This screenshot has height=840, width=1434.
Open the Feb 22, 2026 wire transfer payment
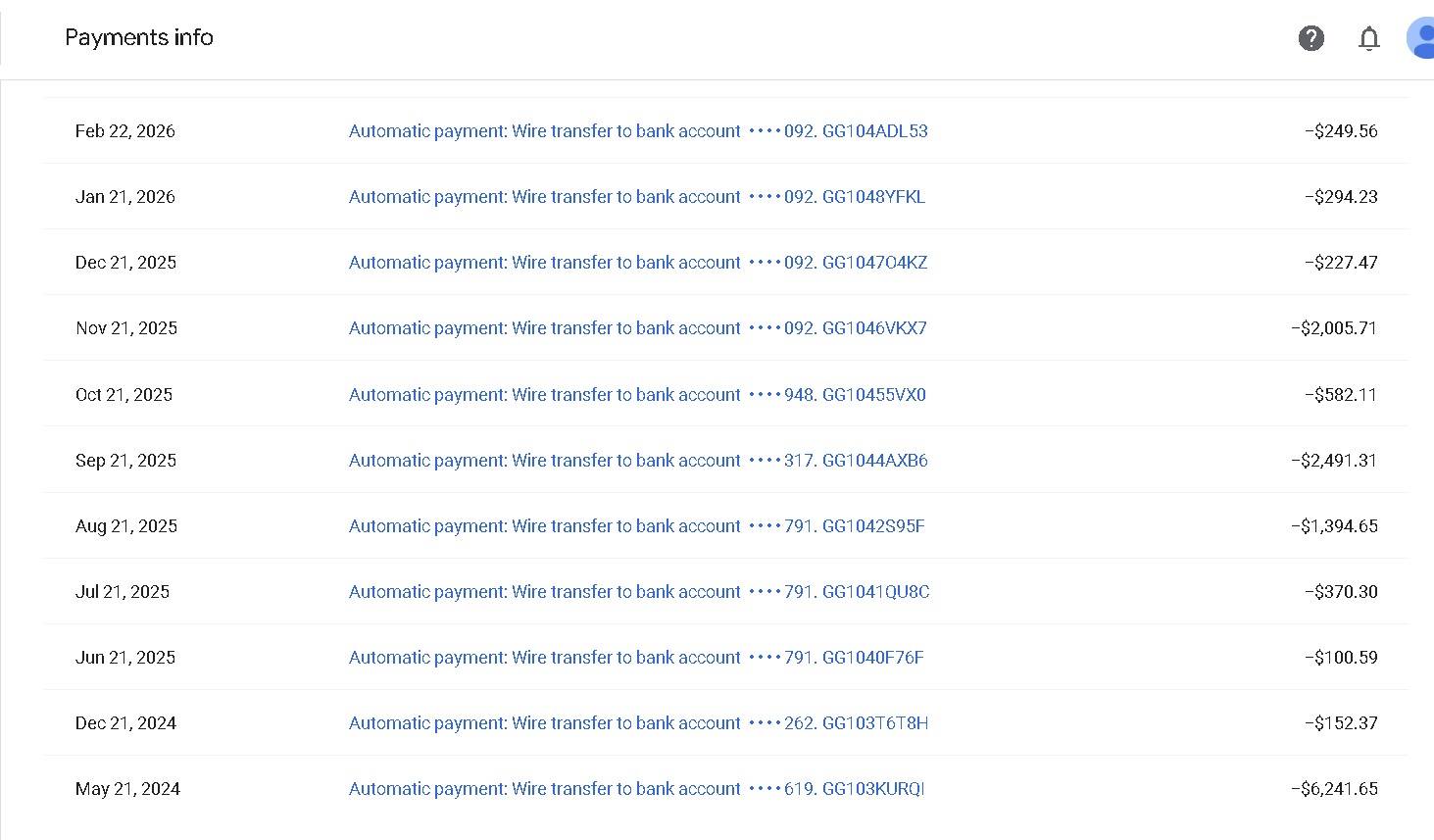point(637,131)
